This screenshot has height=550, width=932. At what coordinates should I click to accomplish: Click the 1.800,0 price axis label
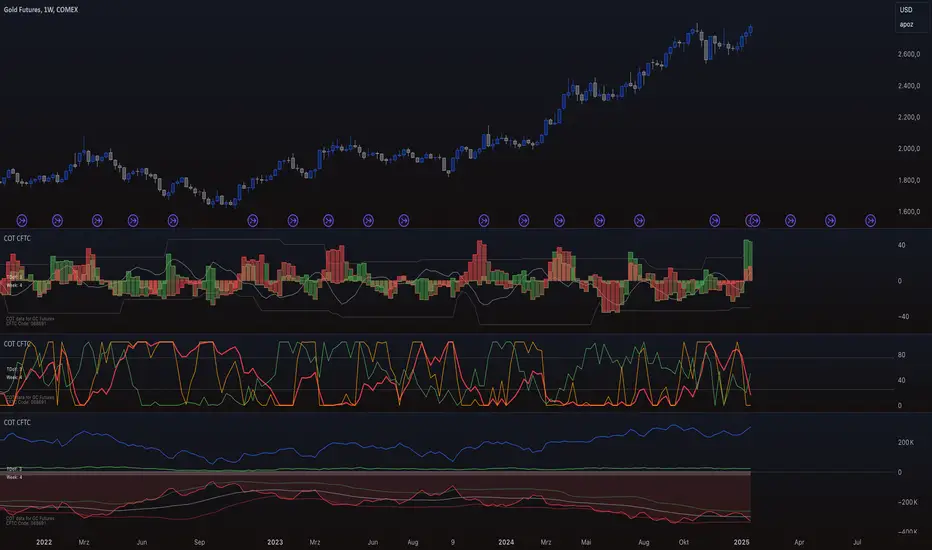coord(909,180)
